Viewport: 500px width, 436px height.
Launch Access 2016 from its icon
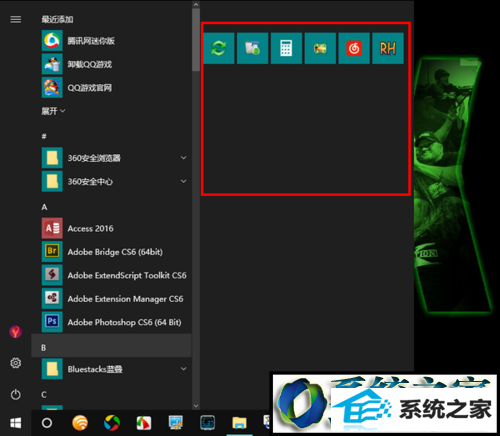52,228
